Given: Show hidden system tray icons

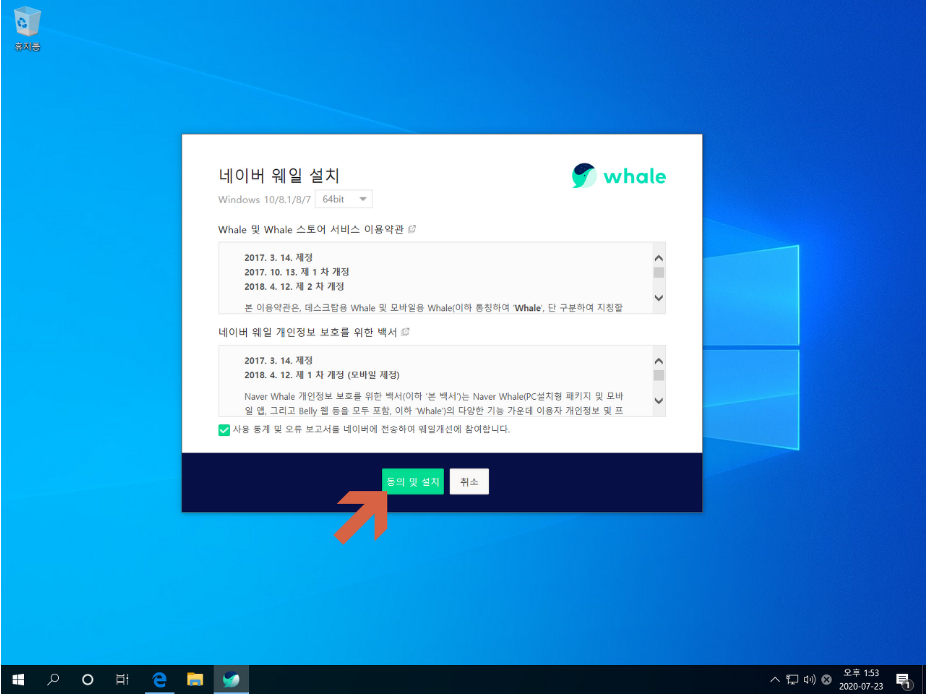Looking at the screenshot, I should pyautogui.click(x=775, y=679).
